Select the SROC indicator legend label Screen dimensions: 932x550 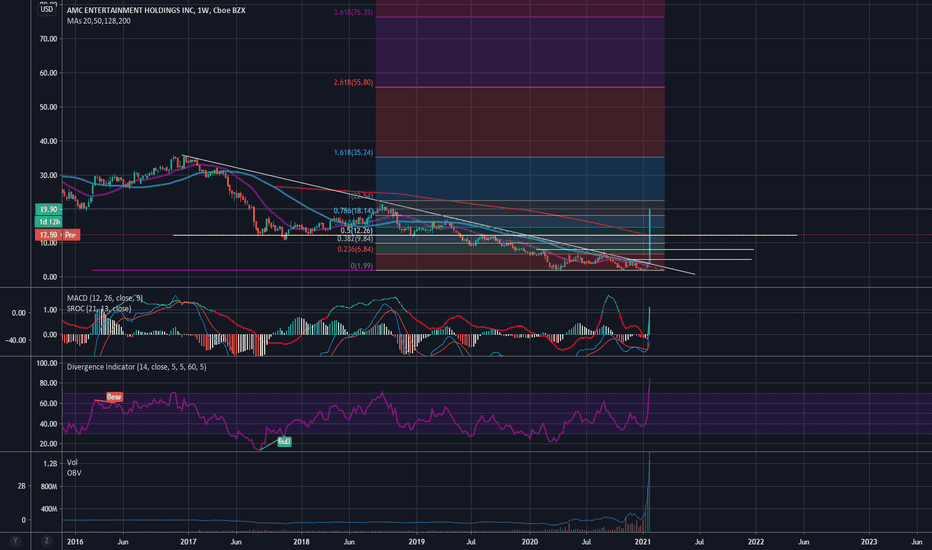tap(99, 309)
